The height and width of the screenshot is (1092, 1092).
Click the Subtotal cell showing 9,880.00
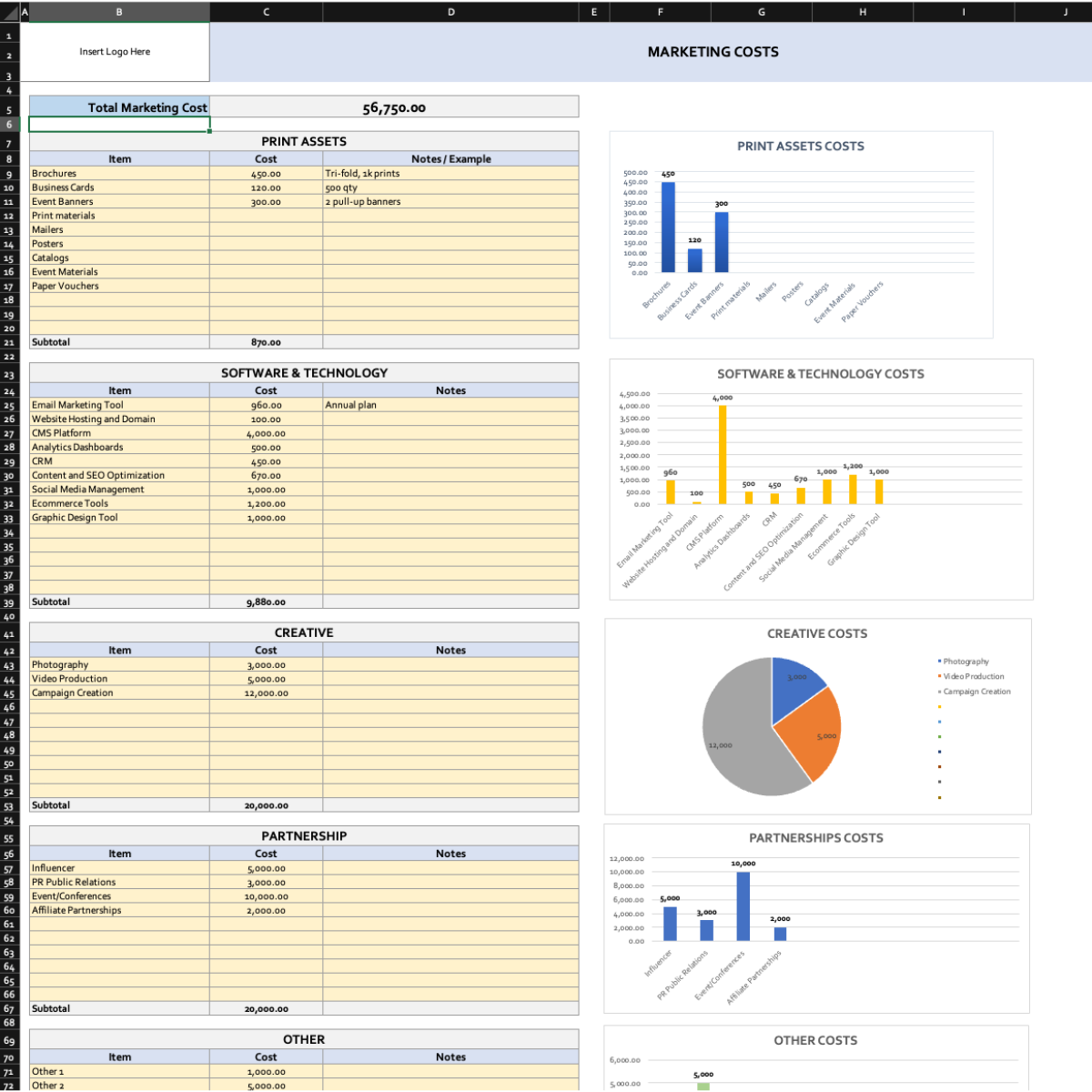click(266, 602)
